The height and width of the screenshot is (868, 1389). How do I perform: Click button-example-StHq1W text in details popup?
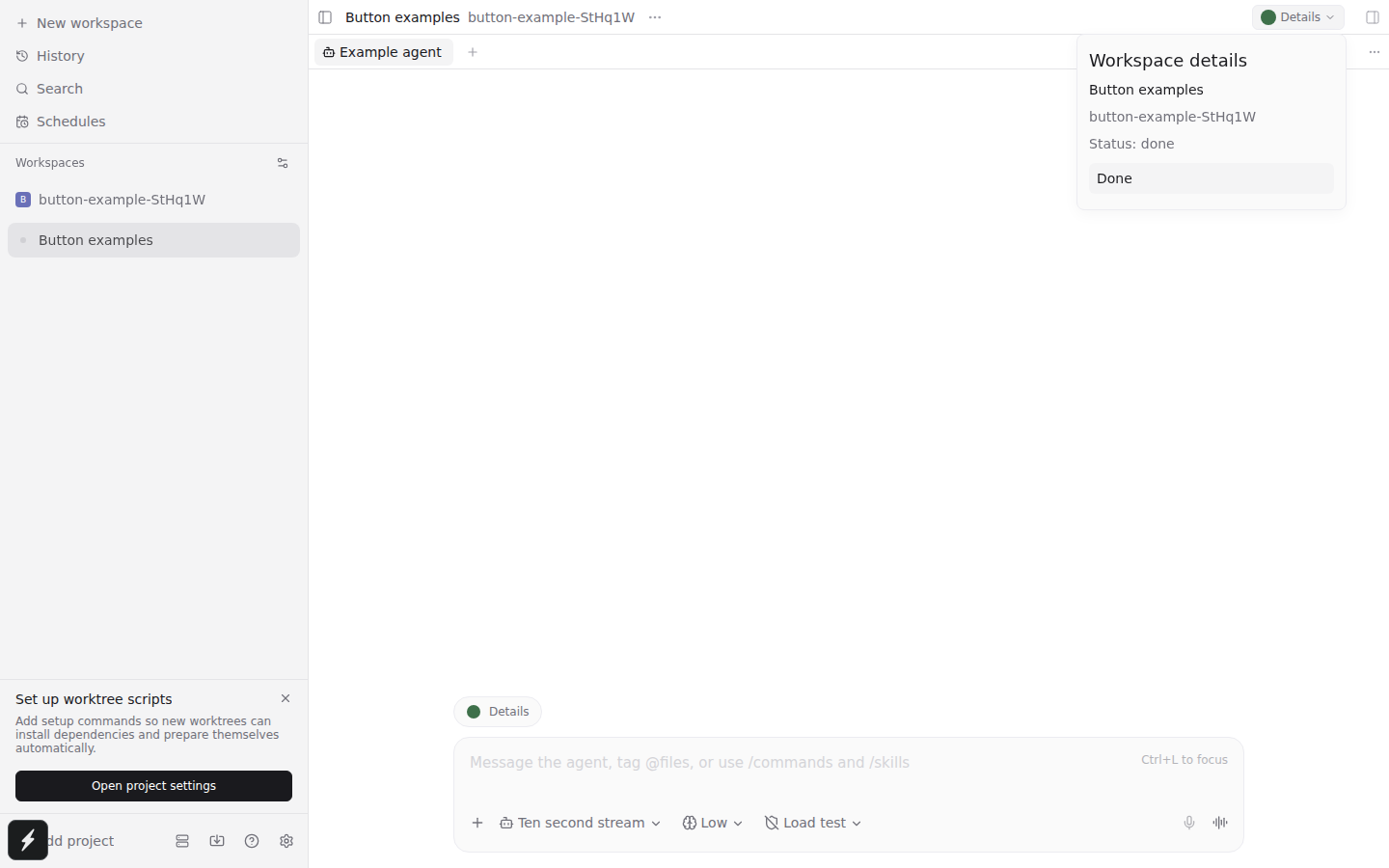click(1172, 117)
